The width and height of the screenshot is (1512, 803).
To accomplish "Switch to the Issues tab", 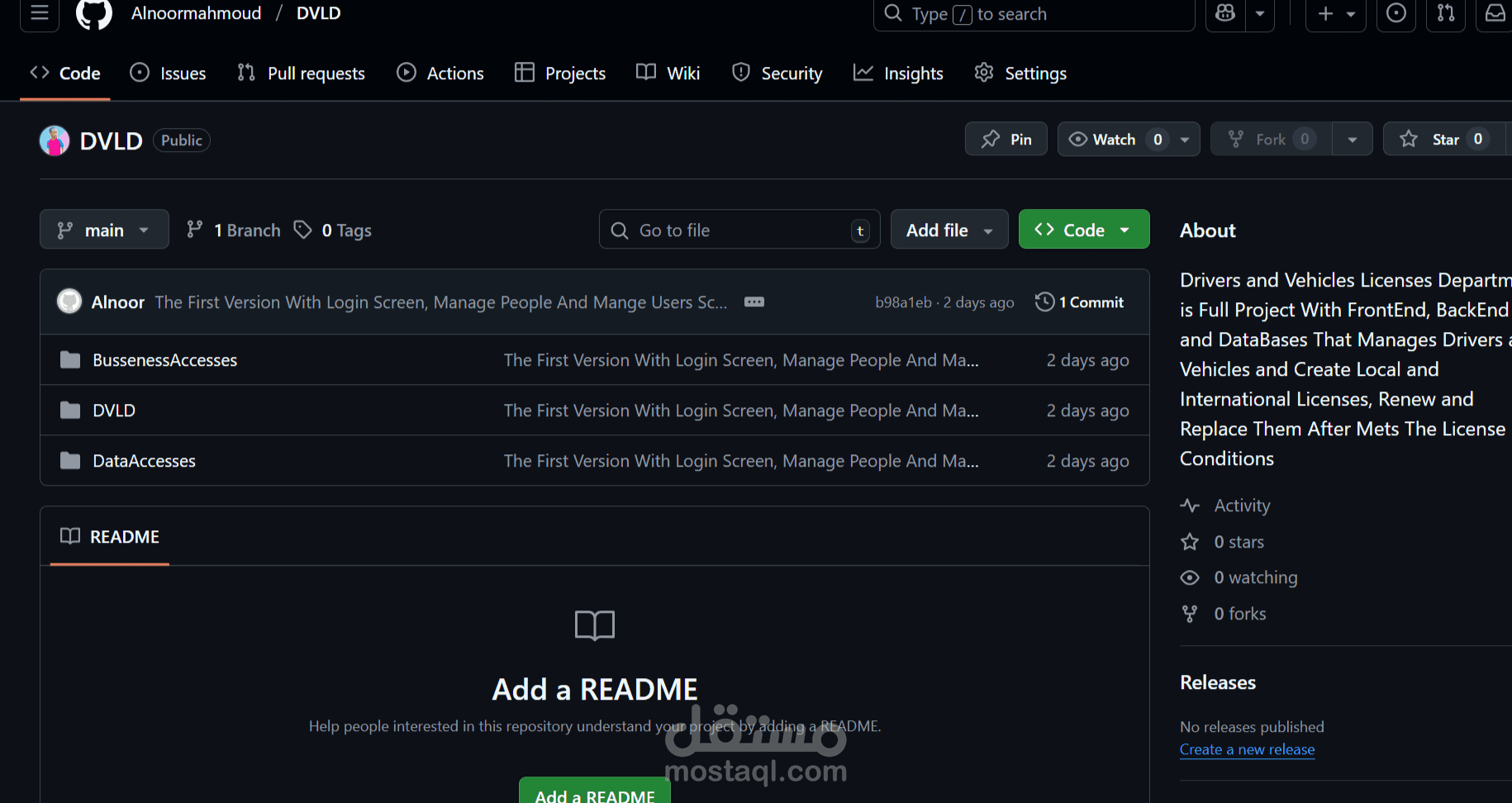I will pos(168,74).
